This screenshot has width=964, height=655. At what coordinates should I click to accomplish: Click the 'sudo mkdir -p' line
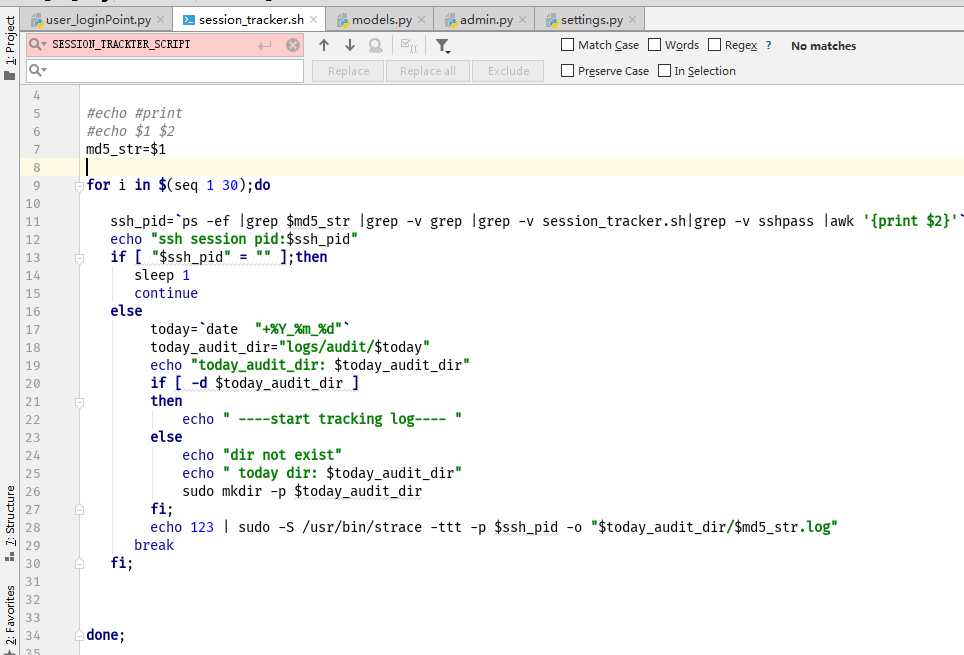302,491
